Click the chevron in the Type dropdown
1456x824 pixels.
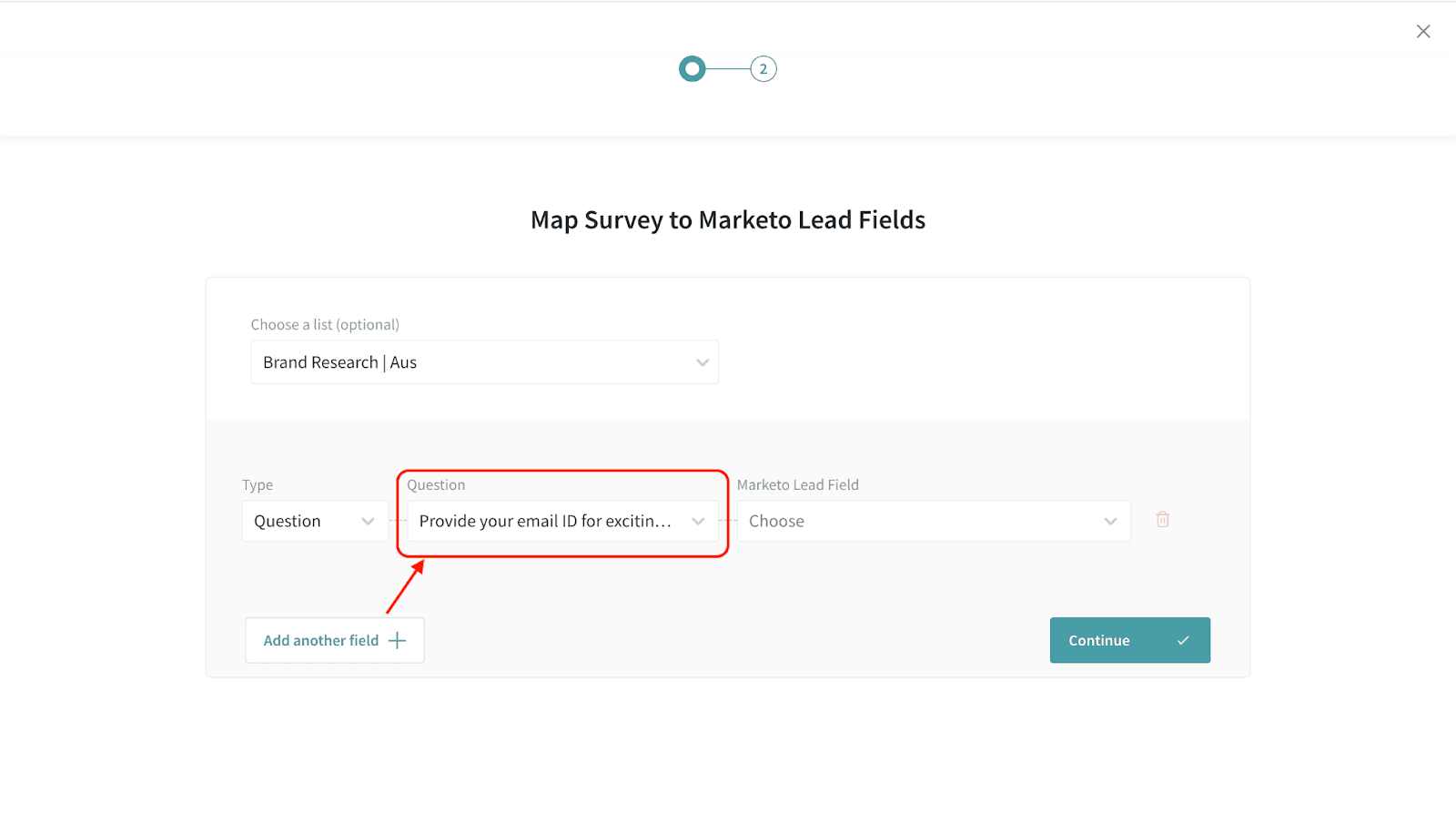(x=368, y=522)
